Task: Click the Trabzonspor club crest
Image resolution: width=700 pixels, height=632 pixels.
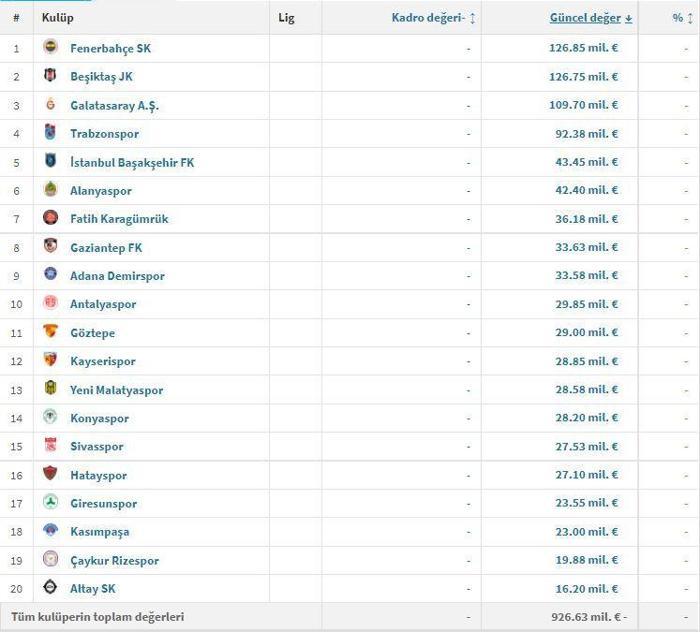Action: [x=50, y=132]
